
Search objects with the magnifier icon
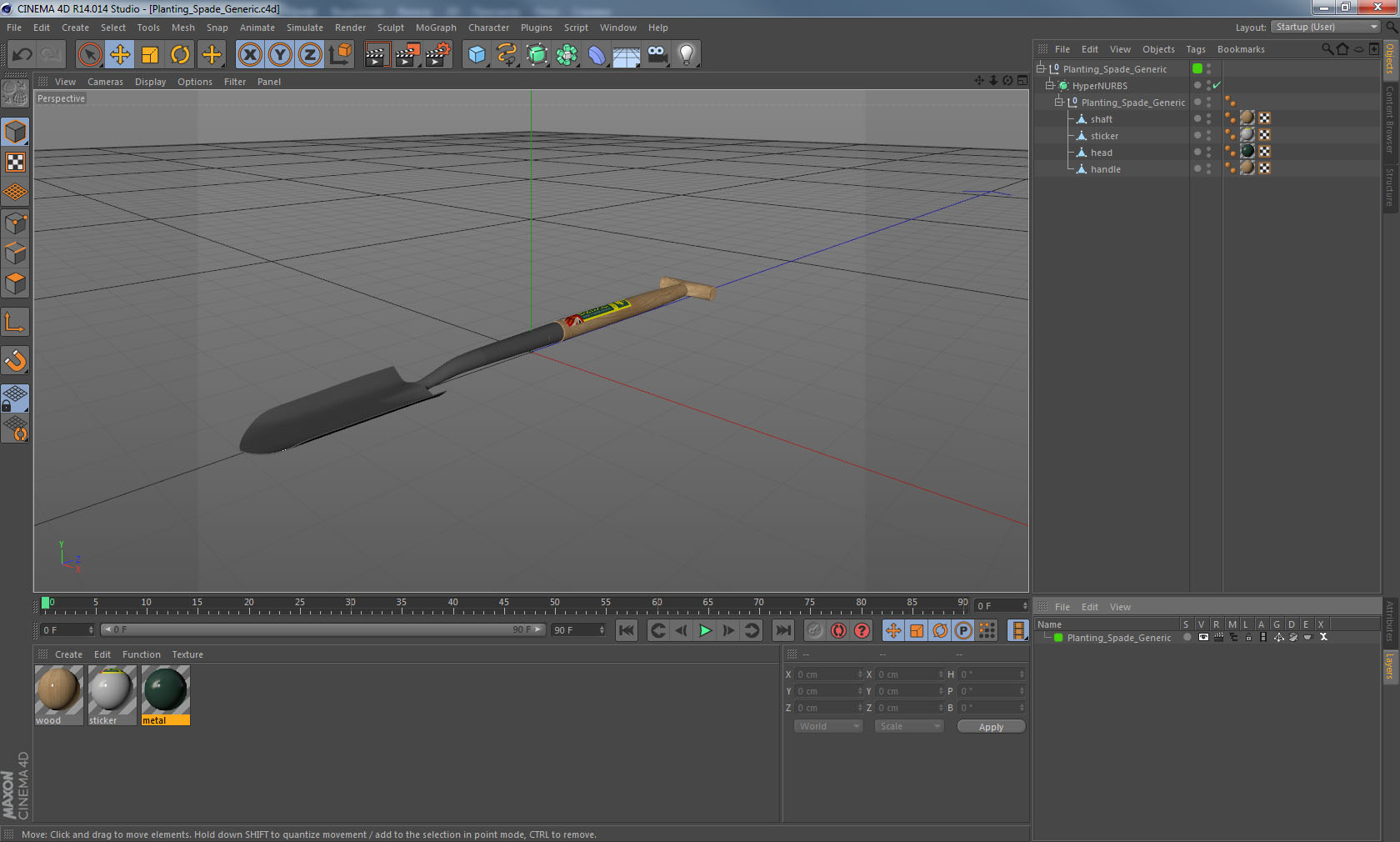[1327, 49]
